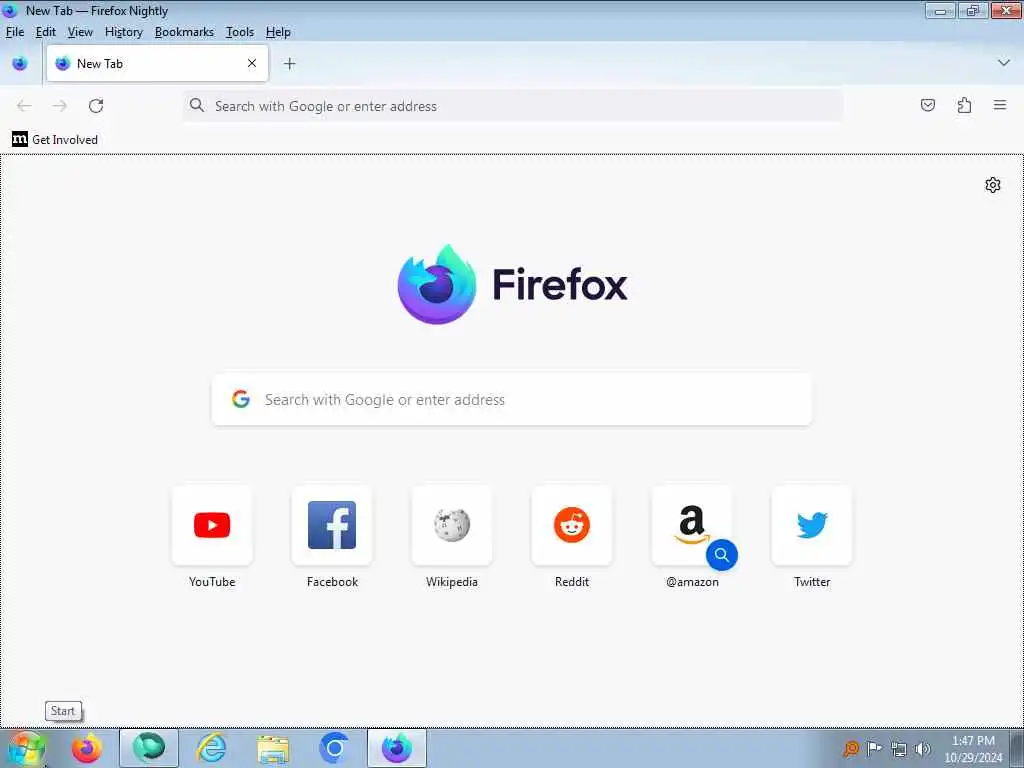Open the View menu

(80, 32)
